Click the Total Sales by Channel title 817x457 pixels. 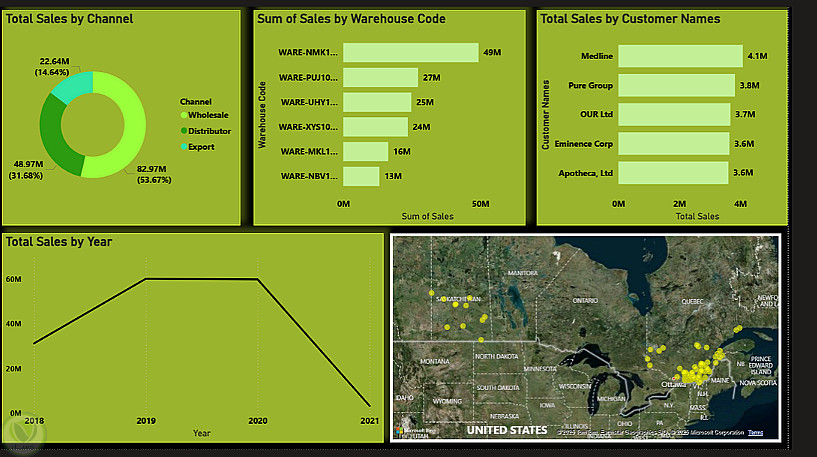click(x=69, y=19)
